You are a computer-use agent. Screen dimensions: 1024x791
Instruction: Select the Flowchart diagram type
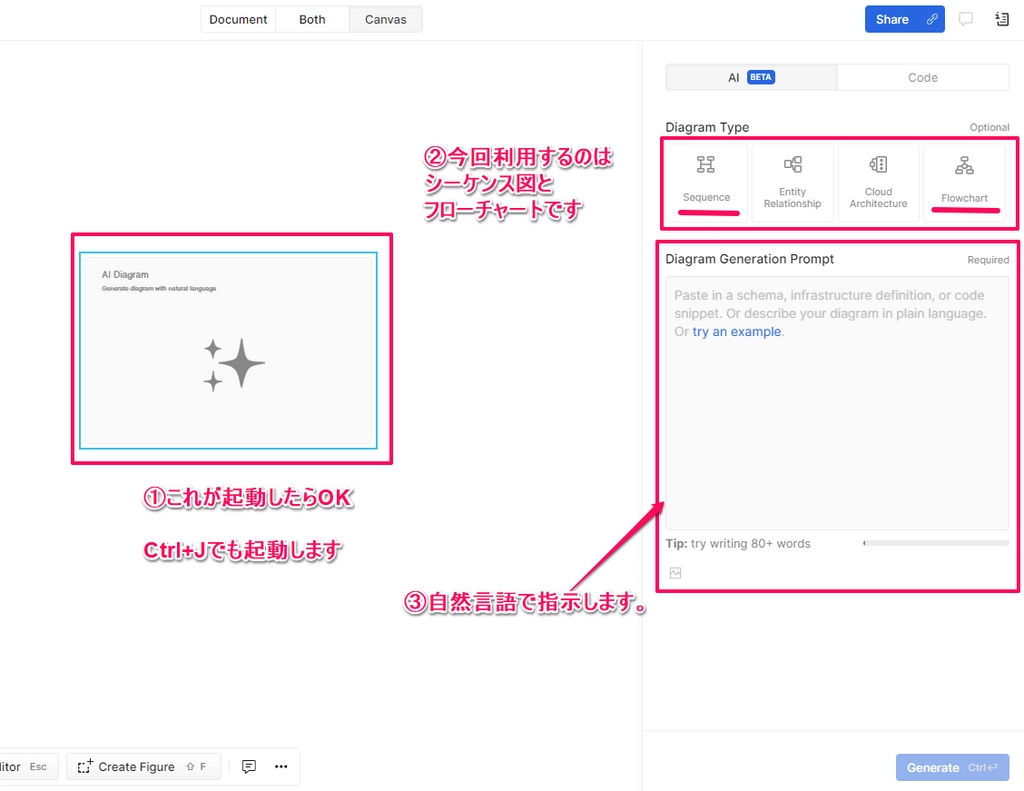click(964, 182)
